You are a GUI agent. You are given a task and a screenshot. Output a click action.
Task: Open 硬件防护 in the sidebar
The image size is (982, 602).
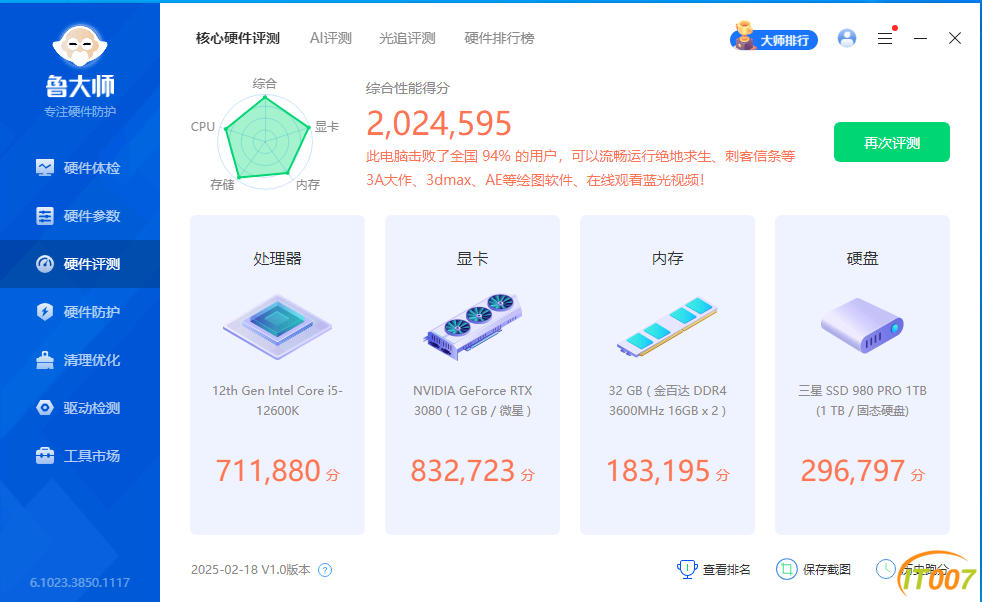click(80, 312)
